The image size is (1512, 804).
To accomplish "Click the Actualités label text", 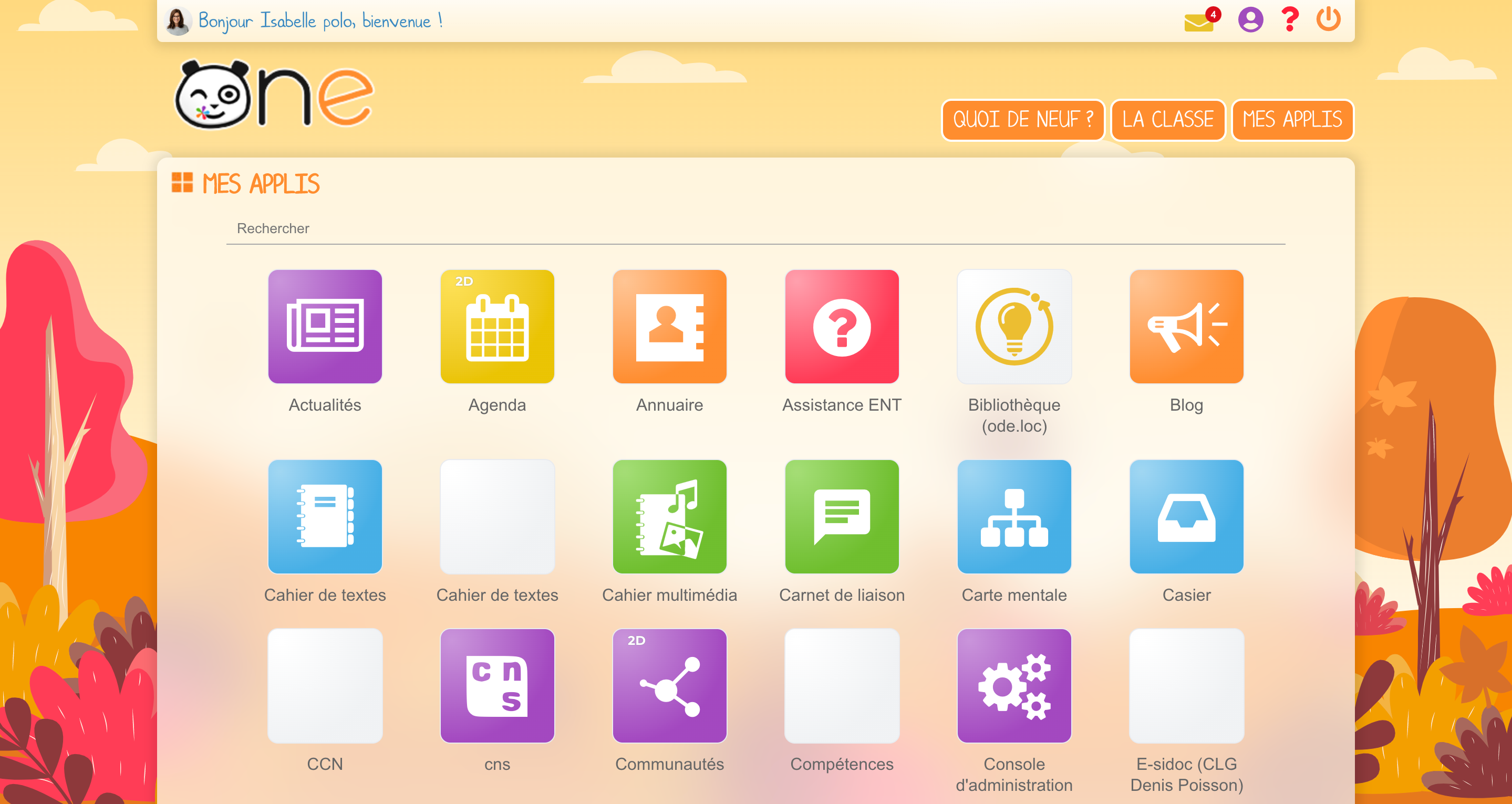I will pyautogui.click(x=325, y=405).
